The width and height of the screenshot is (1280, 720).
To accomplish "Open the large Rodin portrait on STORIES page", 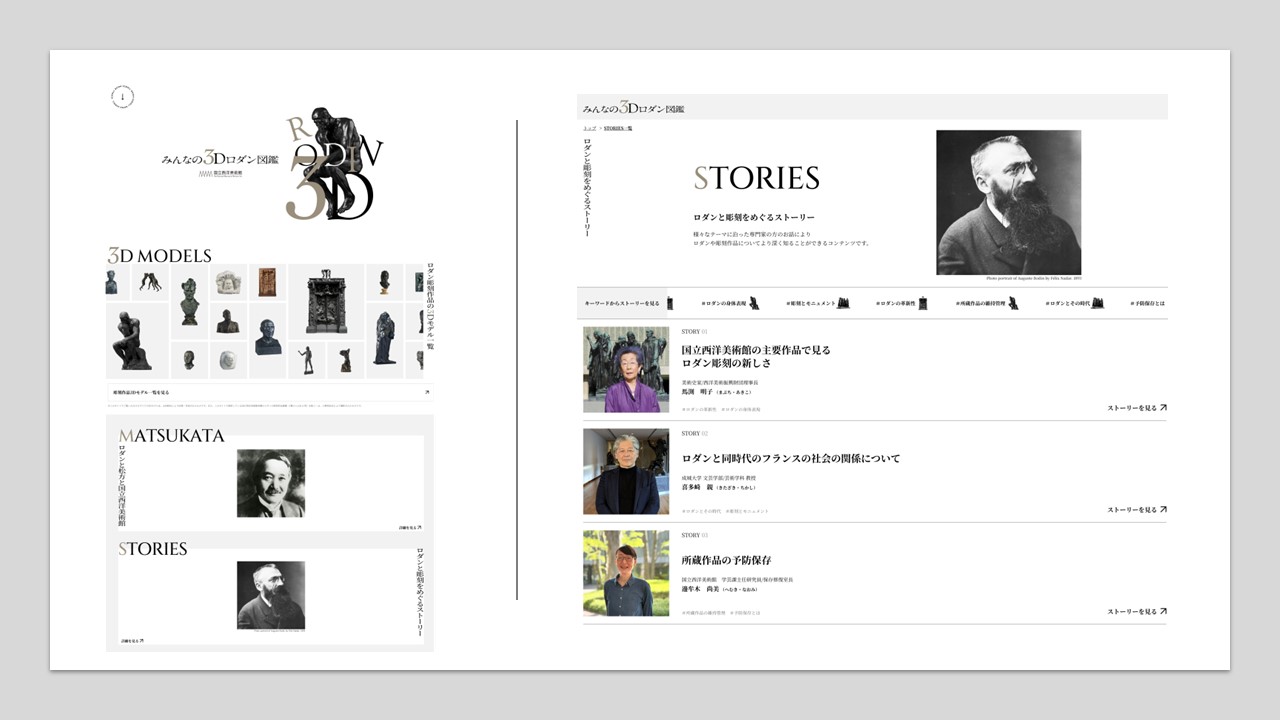I will [x=1009, y=202].
